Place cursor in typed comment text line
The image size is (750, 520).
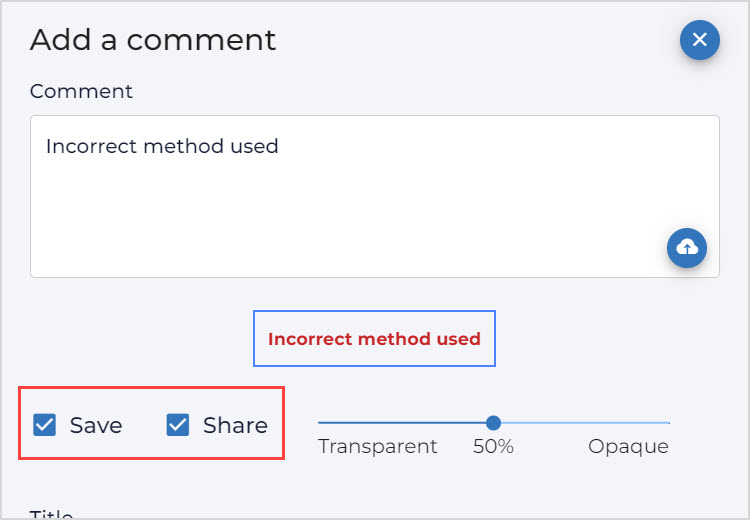coord(162,147)
